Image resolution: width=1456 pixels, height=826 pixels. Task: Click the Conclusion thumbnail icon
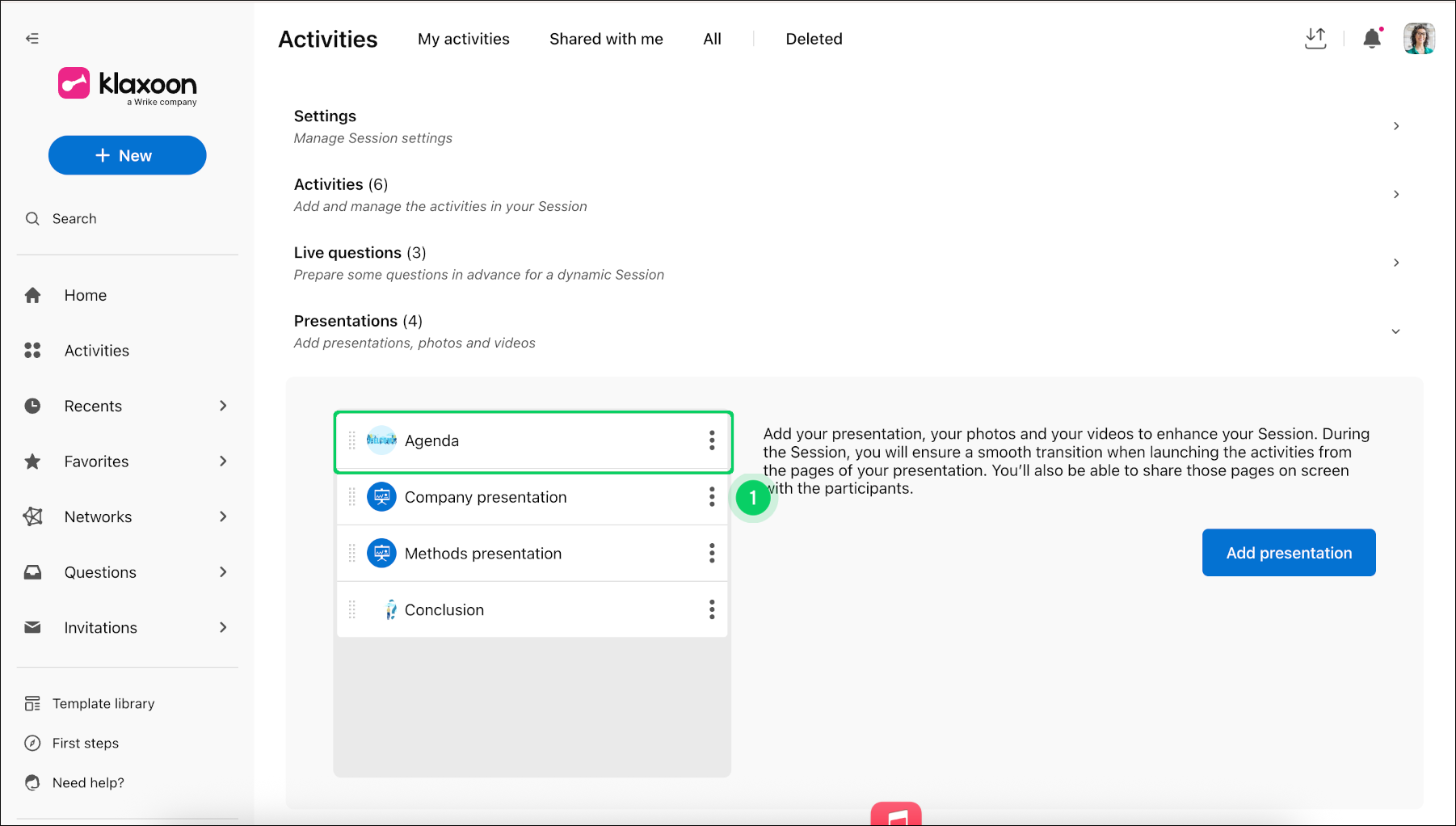tap(390, 610)
